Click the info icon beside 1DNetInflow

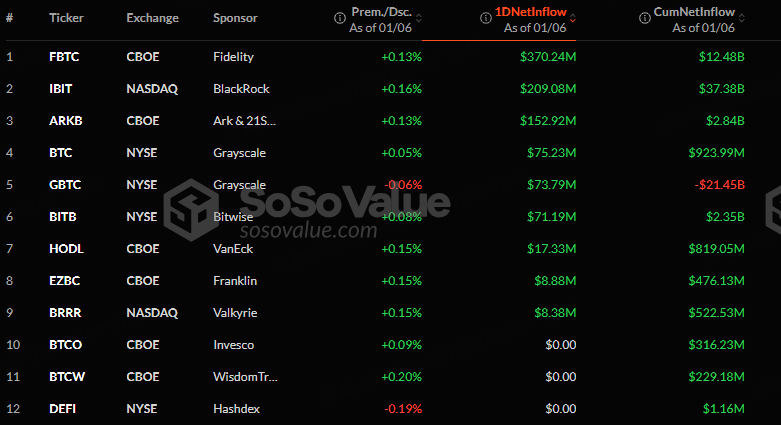coord(486,18)
